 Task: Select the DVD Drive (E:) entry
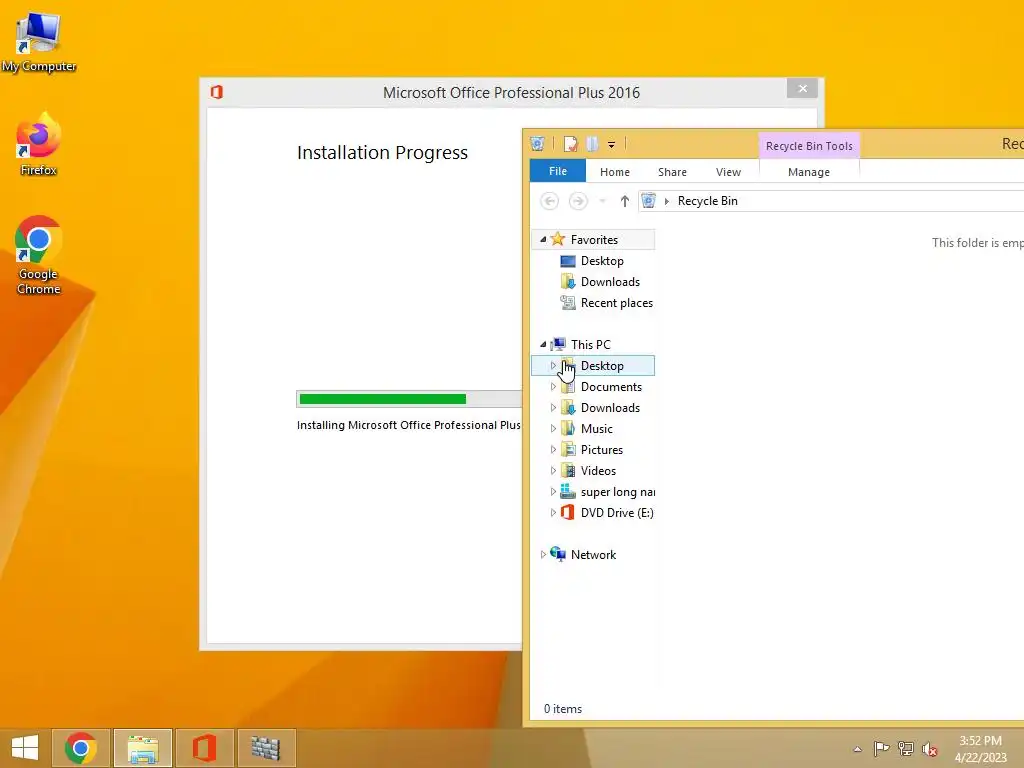616,513
